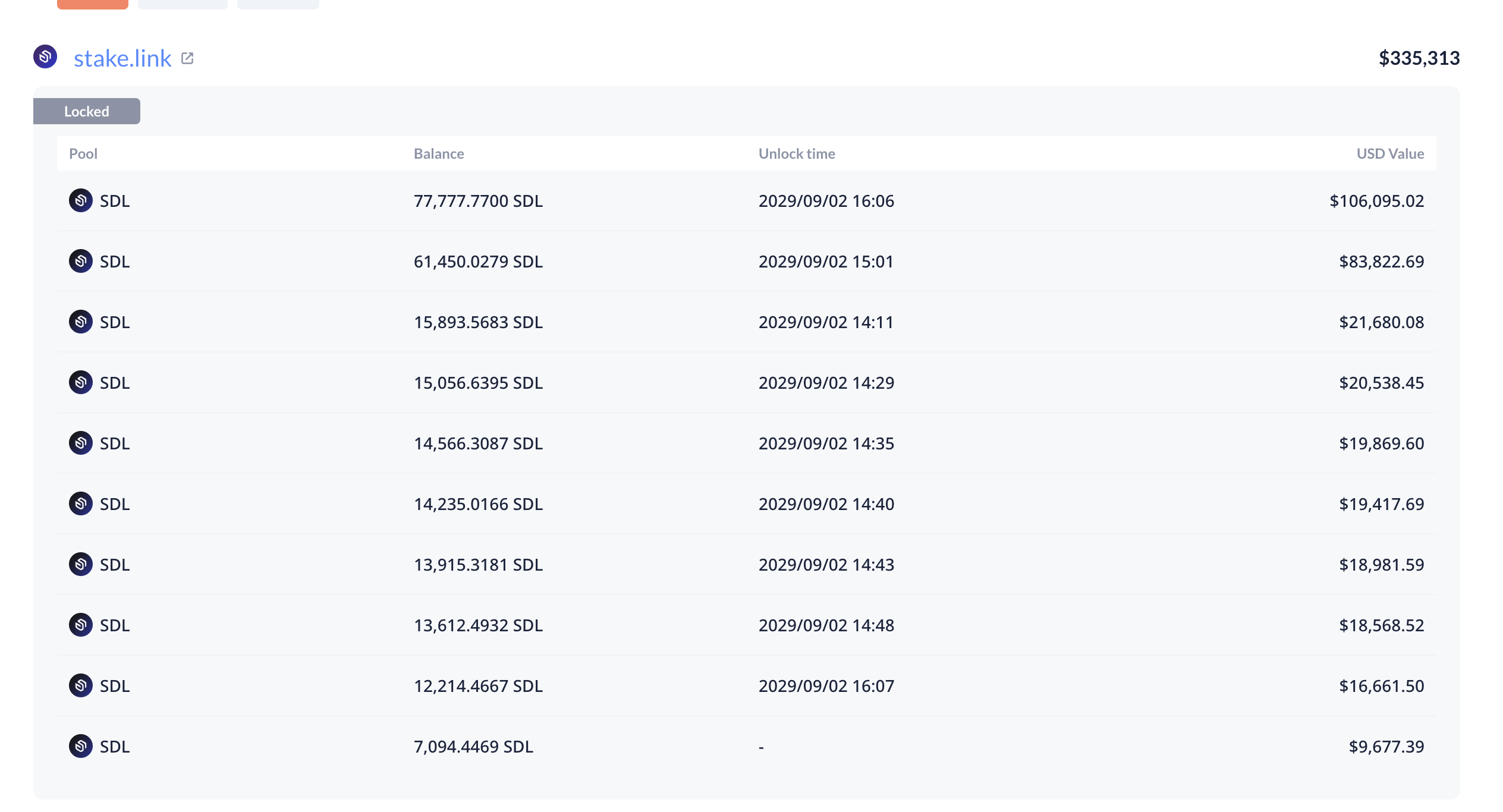
Task: Click the SDL token icon in the 61,450.0279 row
Action: click(x=81, y=262)
